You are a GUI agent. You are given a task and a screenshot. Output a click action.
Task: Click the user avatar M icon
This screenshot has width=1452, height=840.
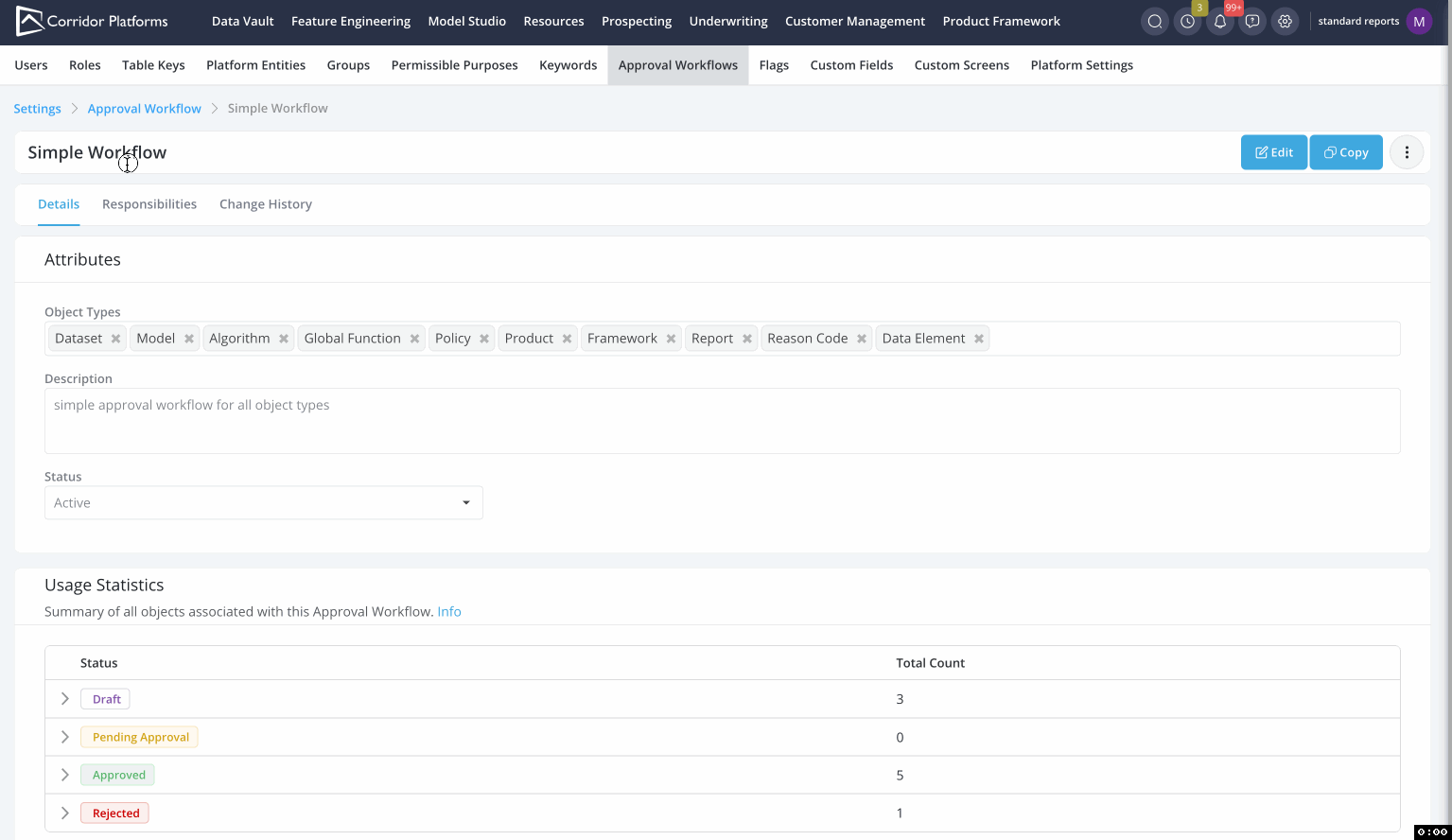pos(1419,21)
